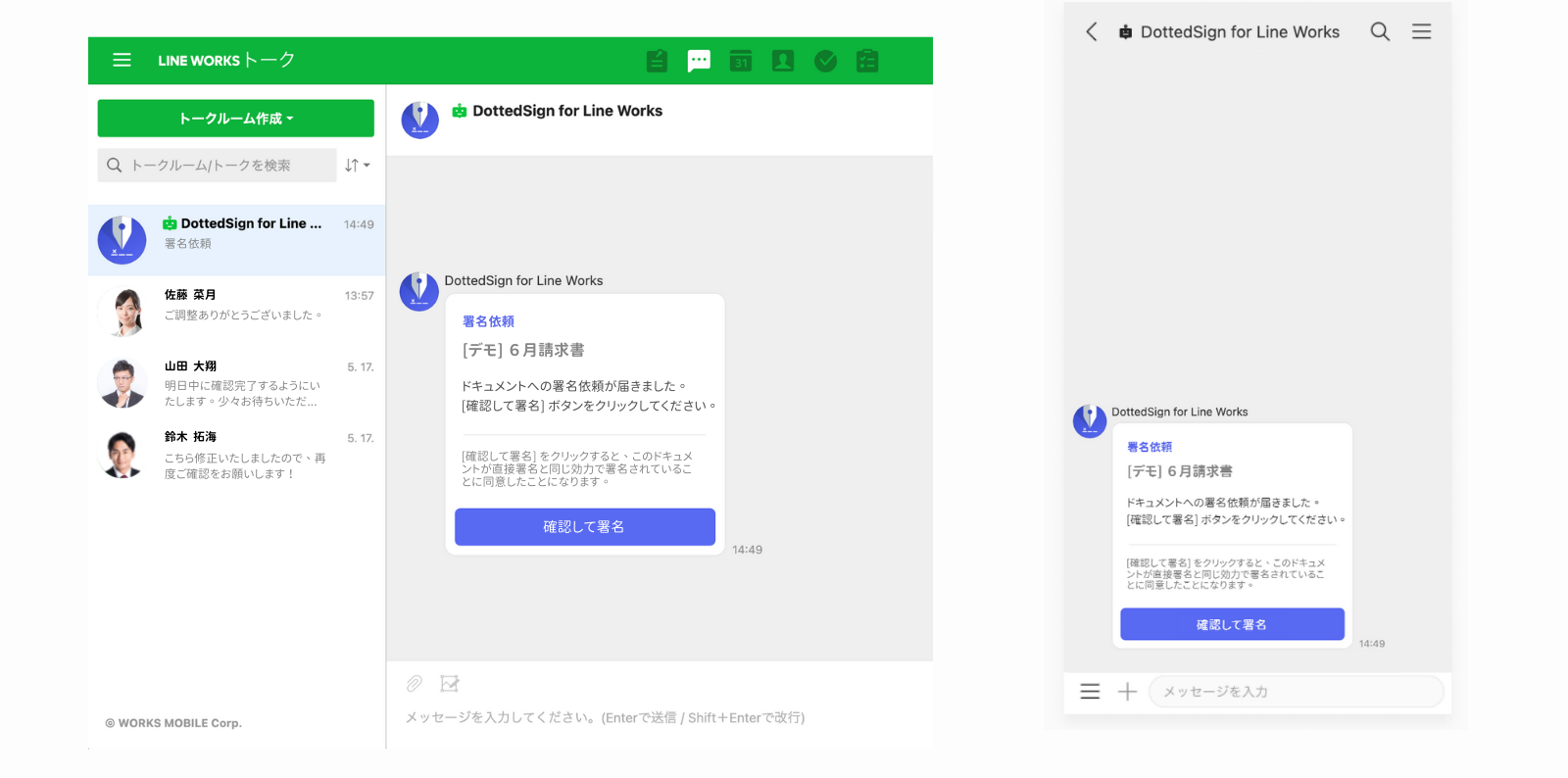Viewport: 1568px width, 778px height.
Task: Open the Survey clipboard checklist icon
Action: [x=867, y=61]
